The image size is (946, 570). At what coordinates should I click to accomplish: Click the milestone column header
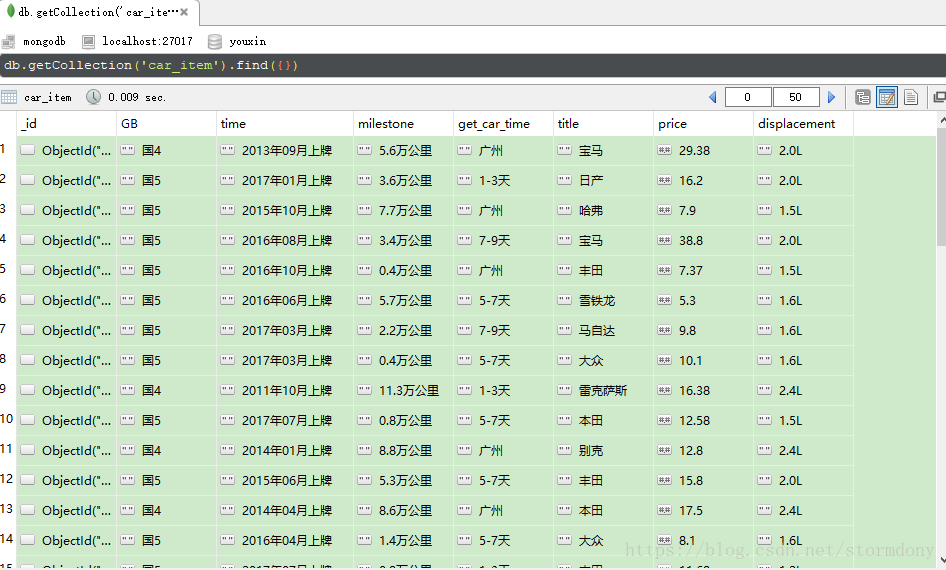point(403,124)
